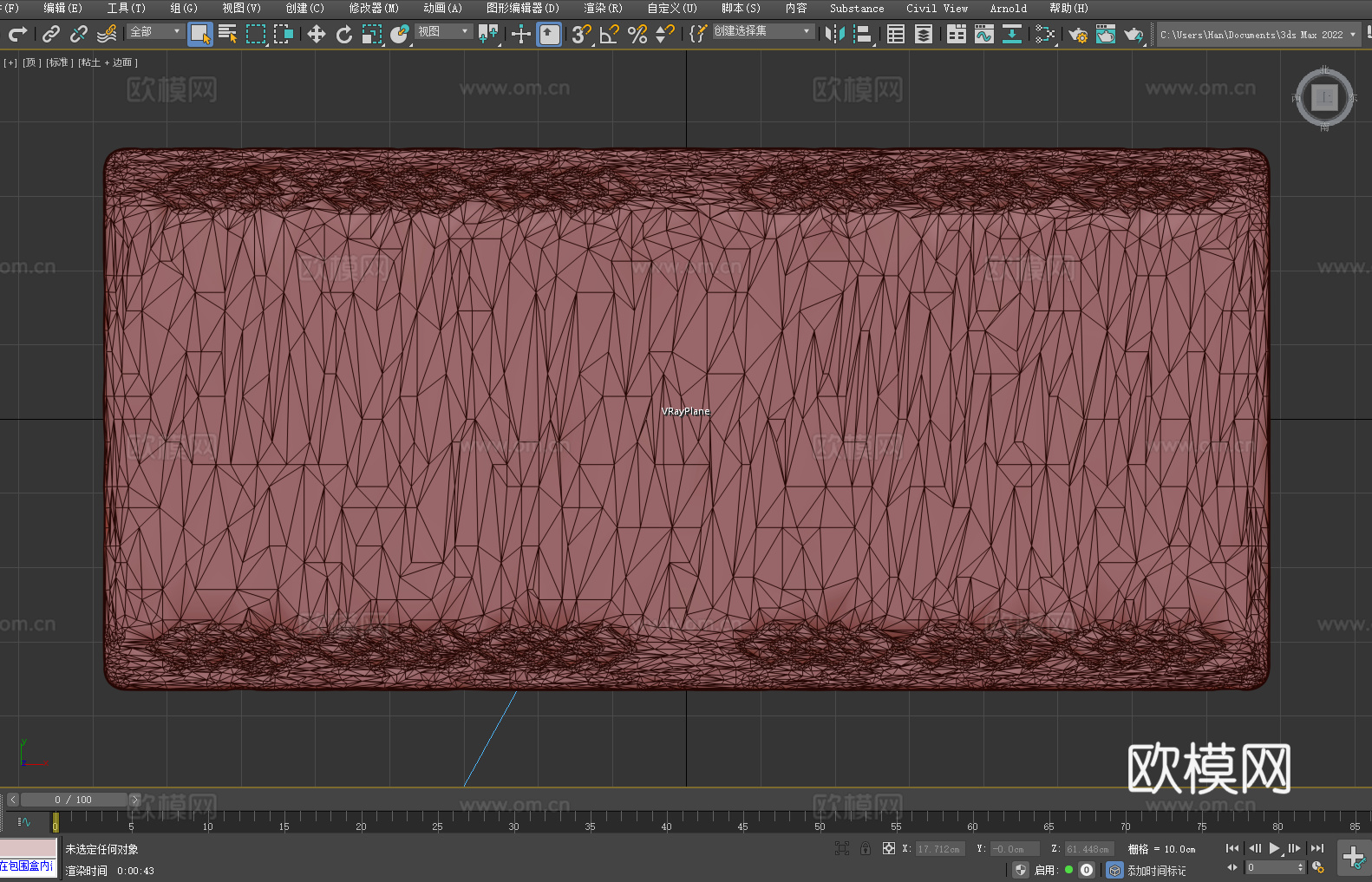
Task: Click Go to Start playback button
Action: point(1232,848)
